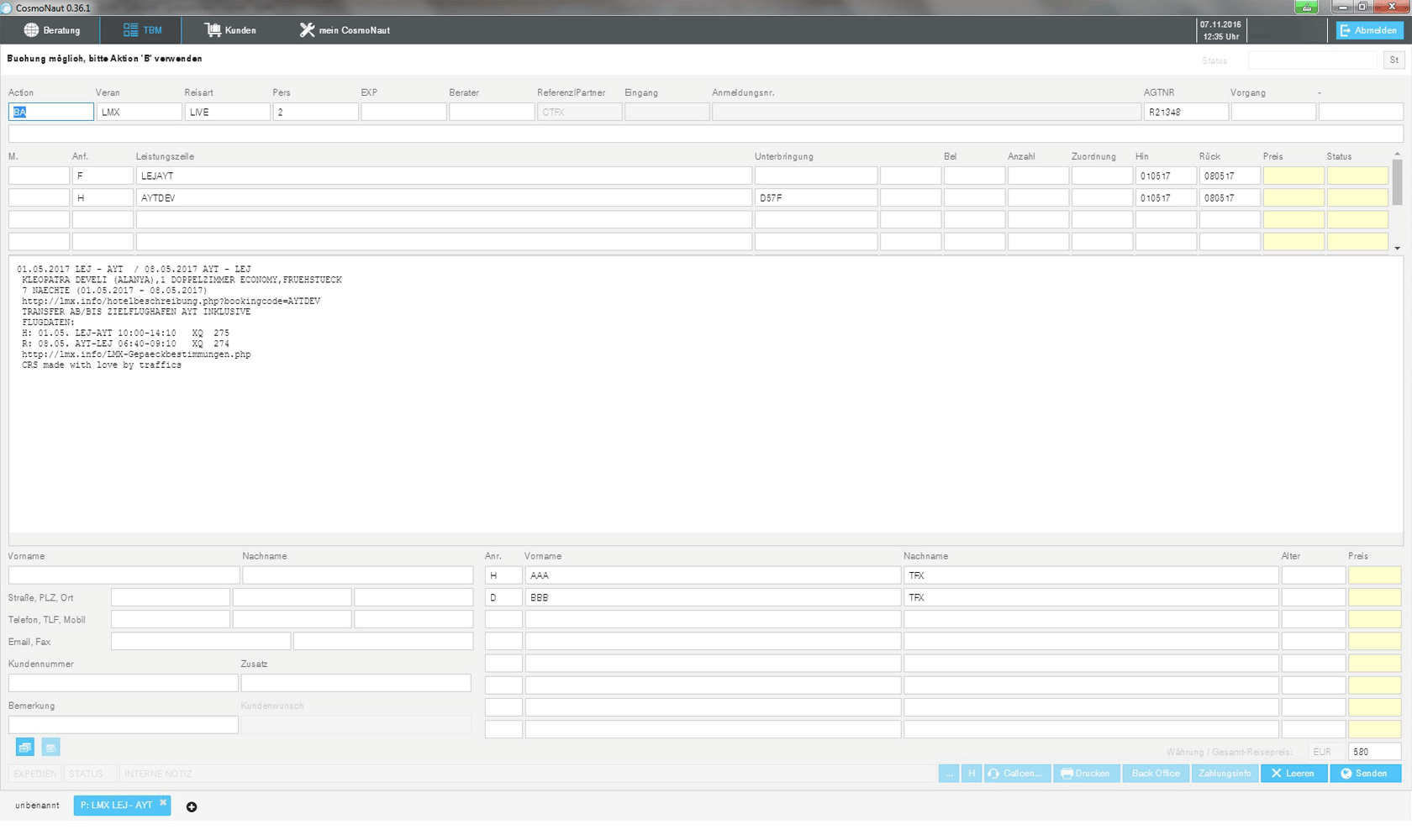1412x840 pixels.
Task: Click the Back Office button
Action: 1156,774
